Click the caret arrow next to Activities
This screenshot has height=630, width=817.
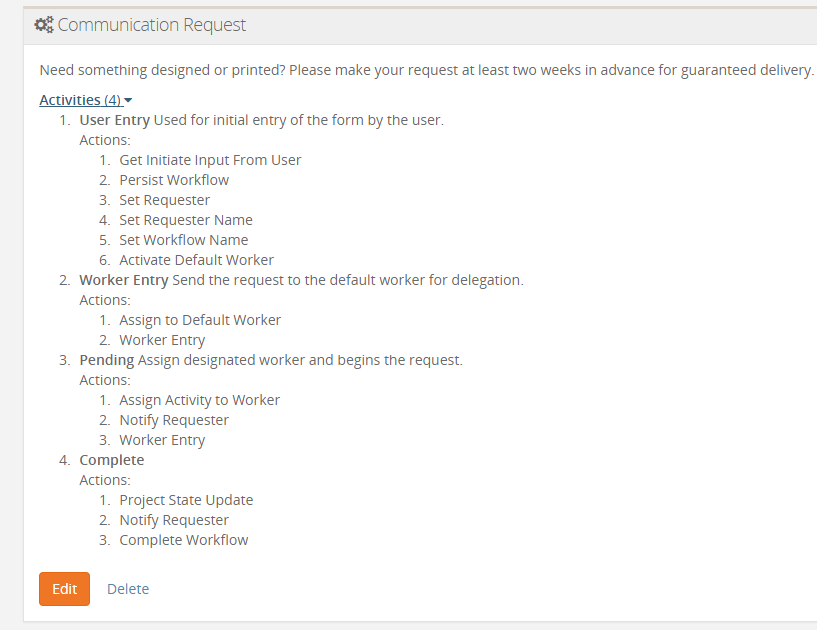coord(129,101)
